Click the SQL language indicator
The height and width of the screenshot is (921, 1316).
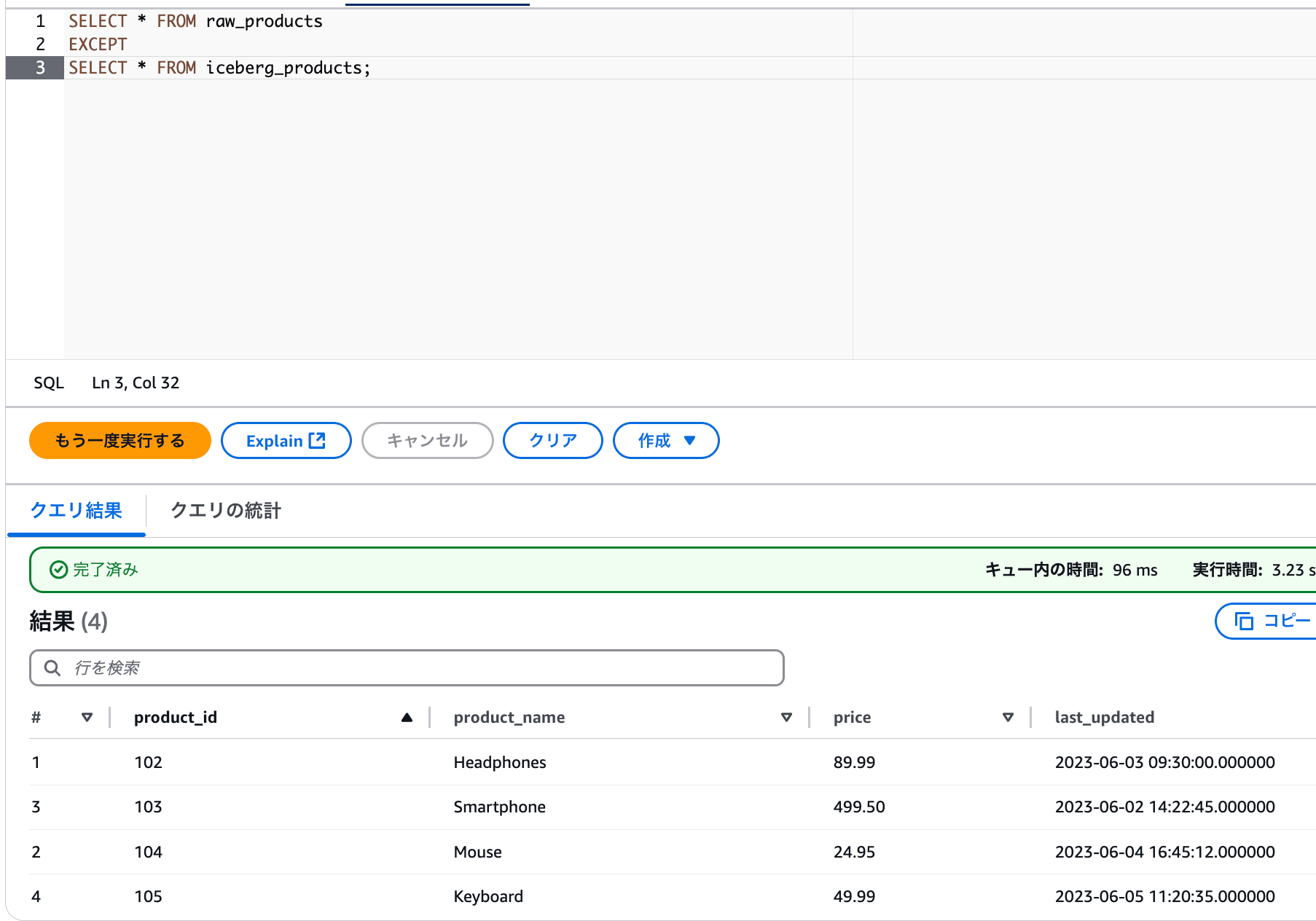[x=49, y=383]
